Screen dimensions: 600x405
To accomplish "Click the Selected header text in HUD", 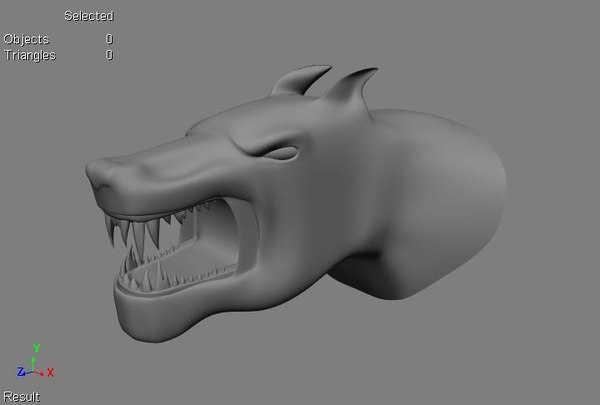I will (89, 16).
